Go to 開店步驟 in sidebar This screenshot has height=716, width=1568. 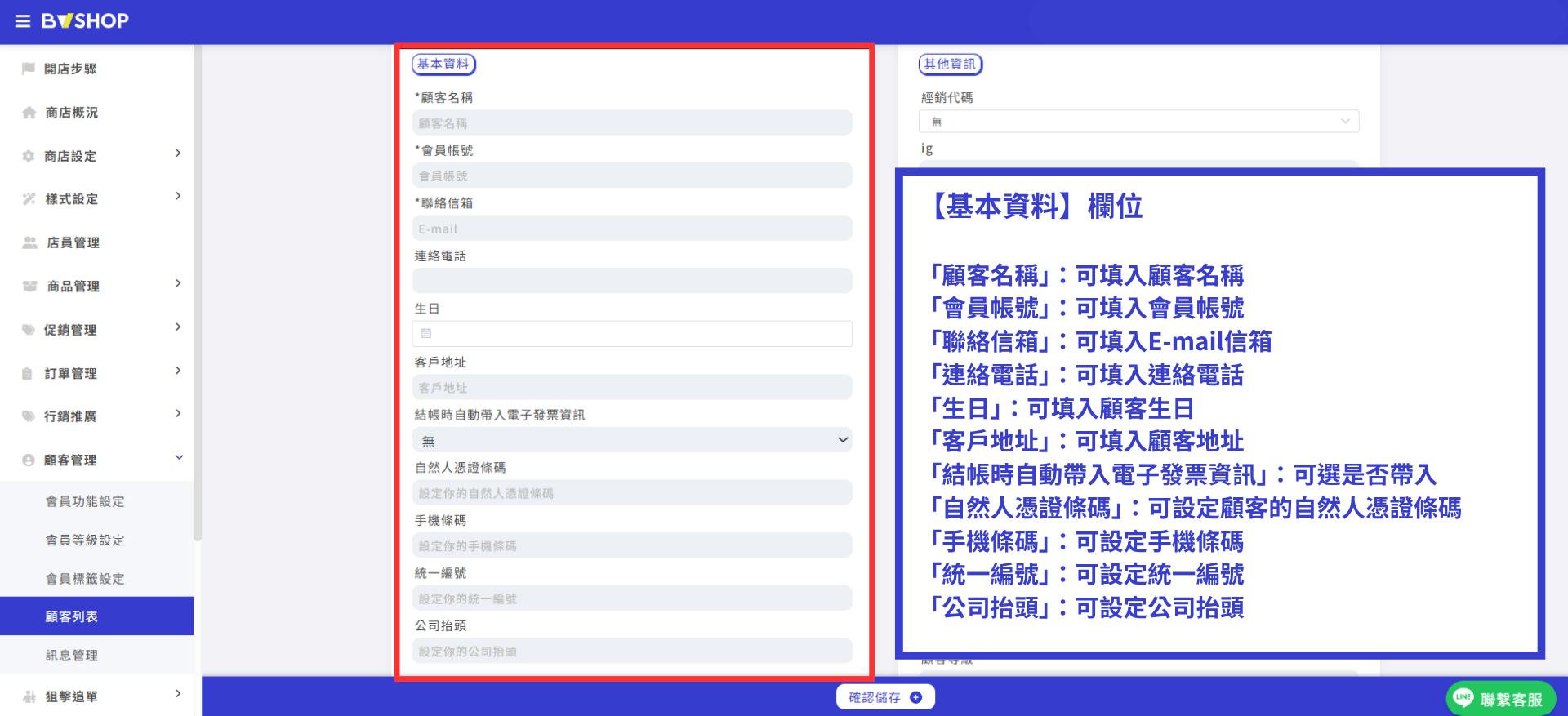tap(70, 69)
